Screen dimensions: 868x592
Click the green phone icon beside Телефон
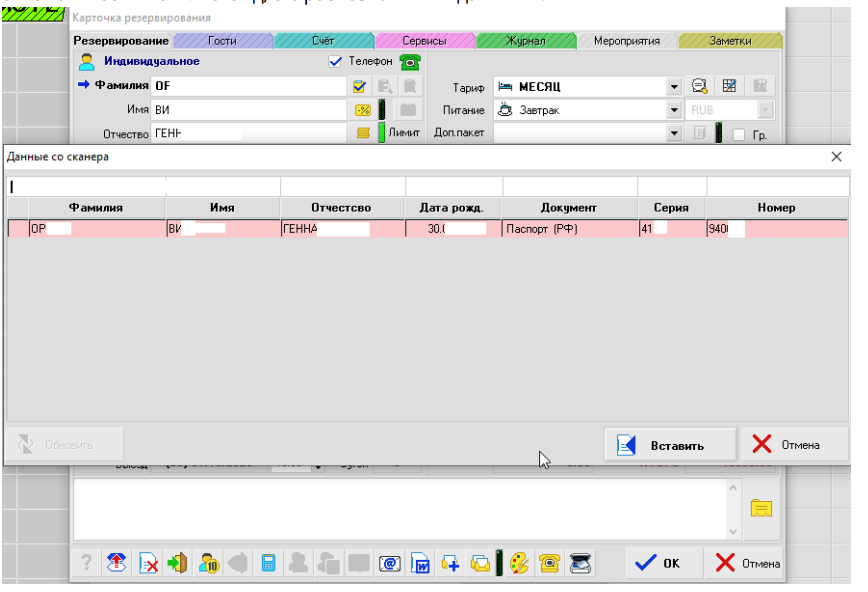coord(409,62)
